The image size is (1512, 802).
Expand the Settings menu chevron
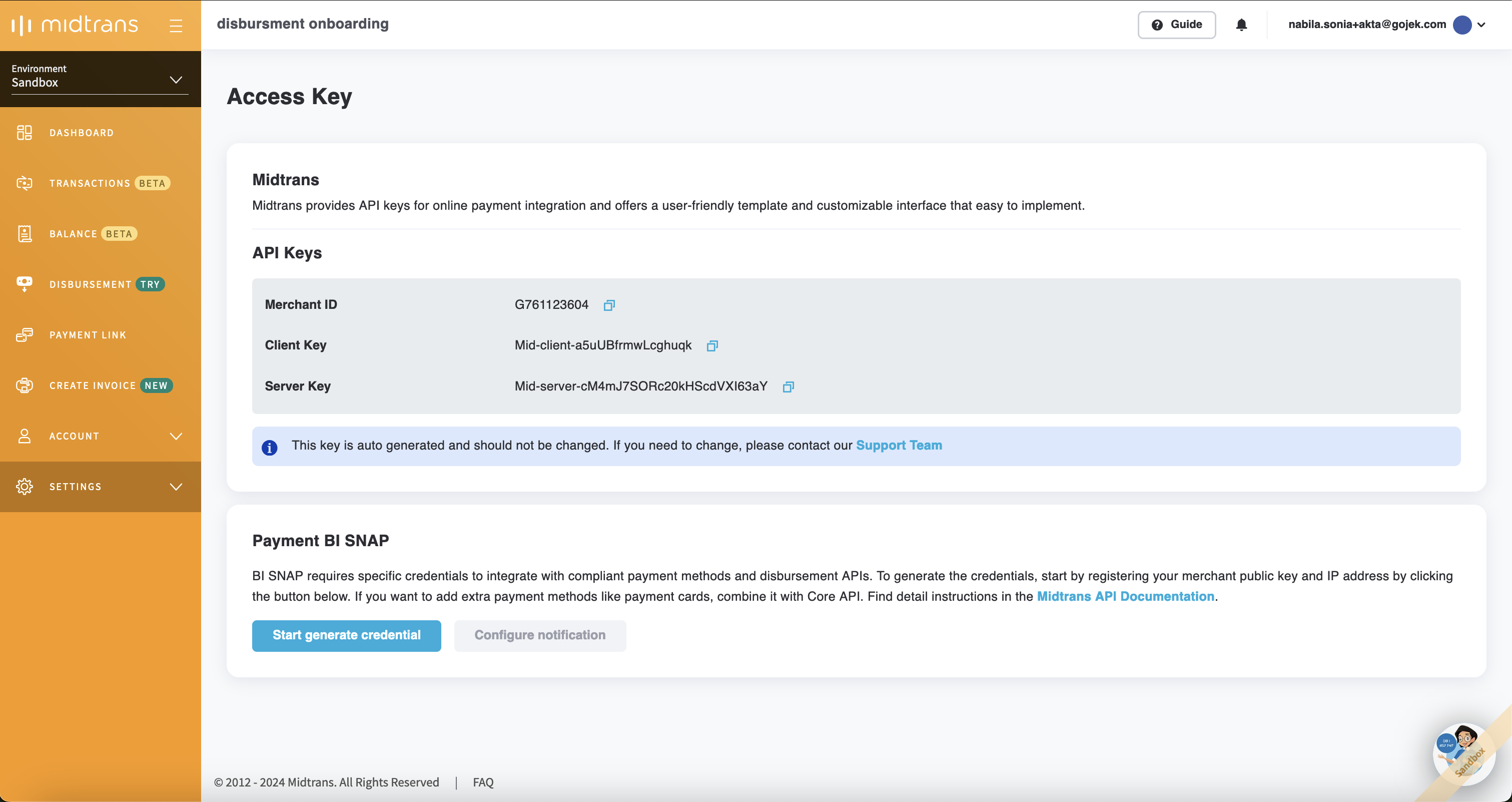(x=176, y=487)
